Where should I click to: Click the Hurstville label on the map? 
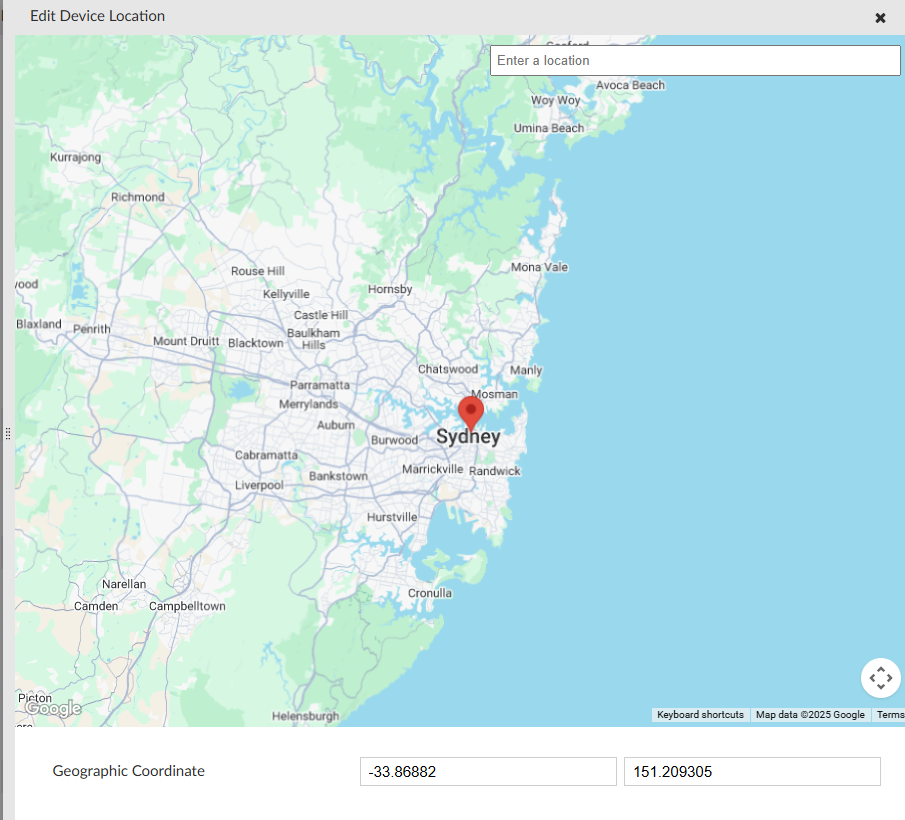tap(392, 517)
